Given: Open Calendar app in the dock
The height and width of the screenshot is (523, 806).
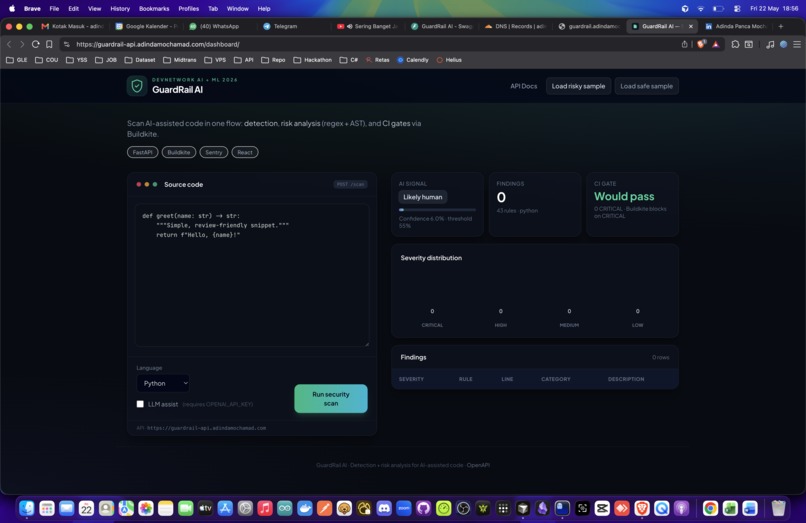Looking at the screenshot, I should pyautogui.click(x=86, y=509).
